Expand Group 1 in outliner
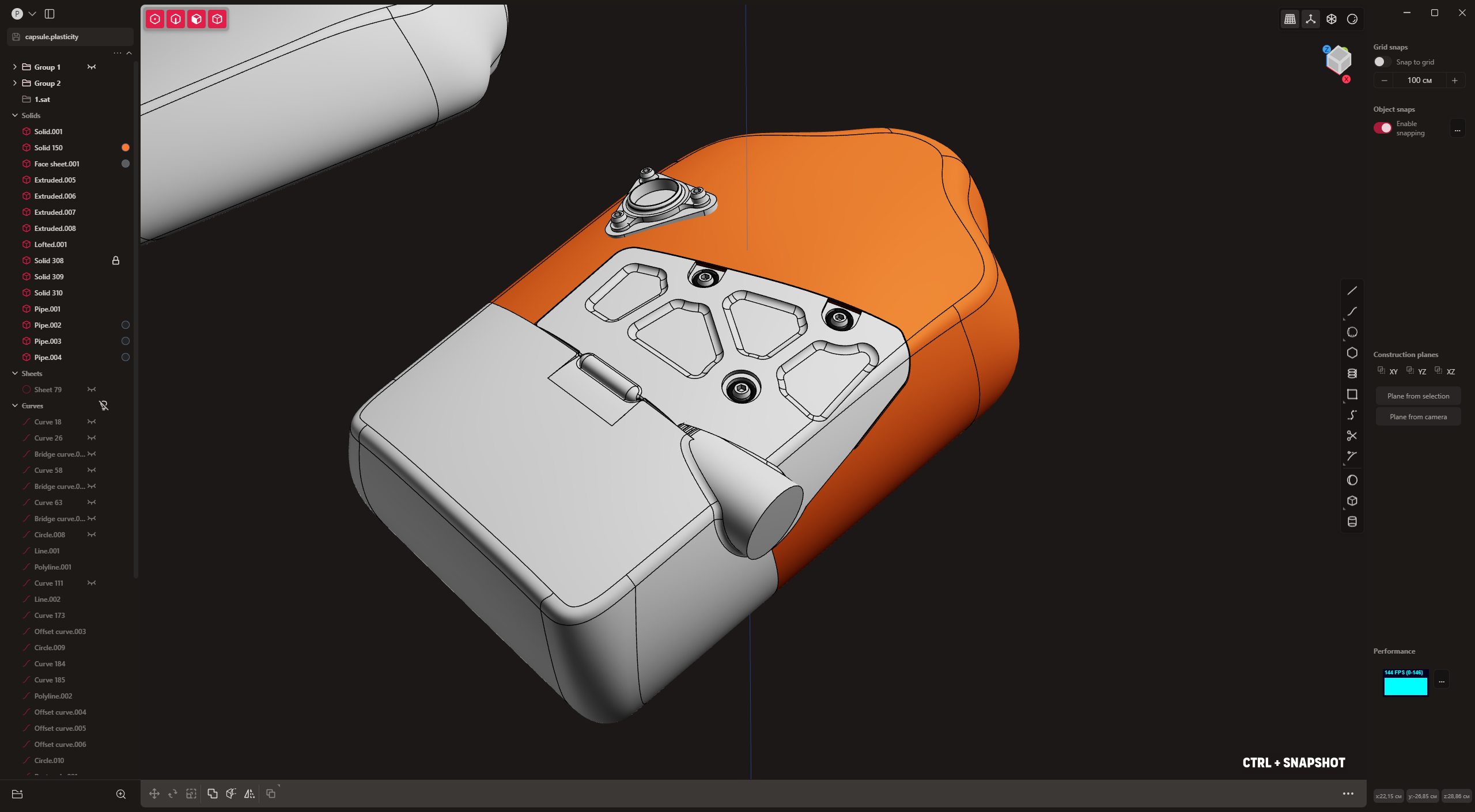This screenshot has height=812, width=1475. pyautogui.click(x=14, y=67)
